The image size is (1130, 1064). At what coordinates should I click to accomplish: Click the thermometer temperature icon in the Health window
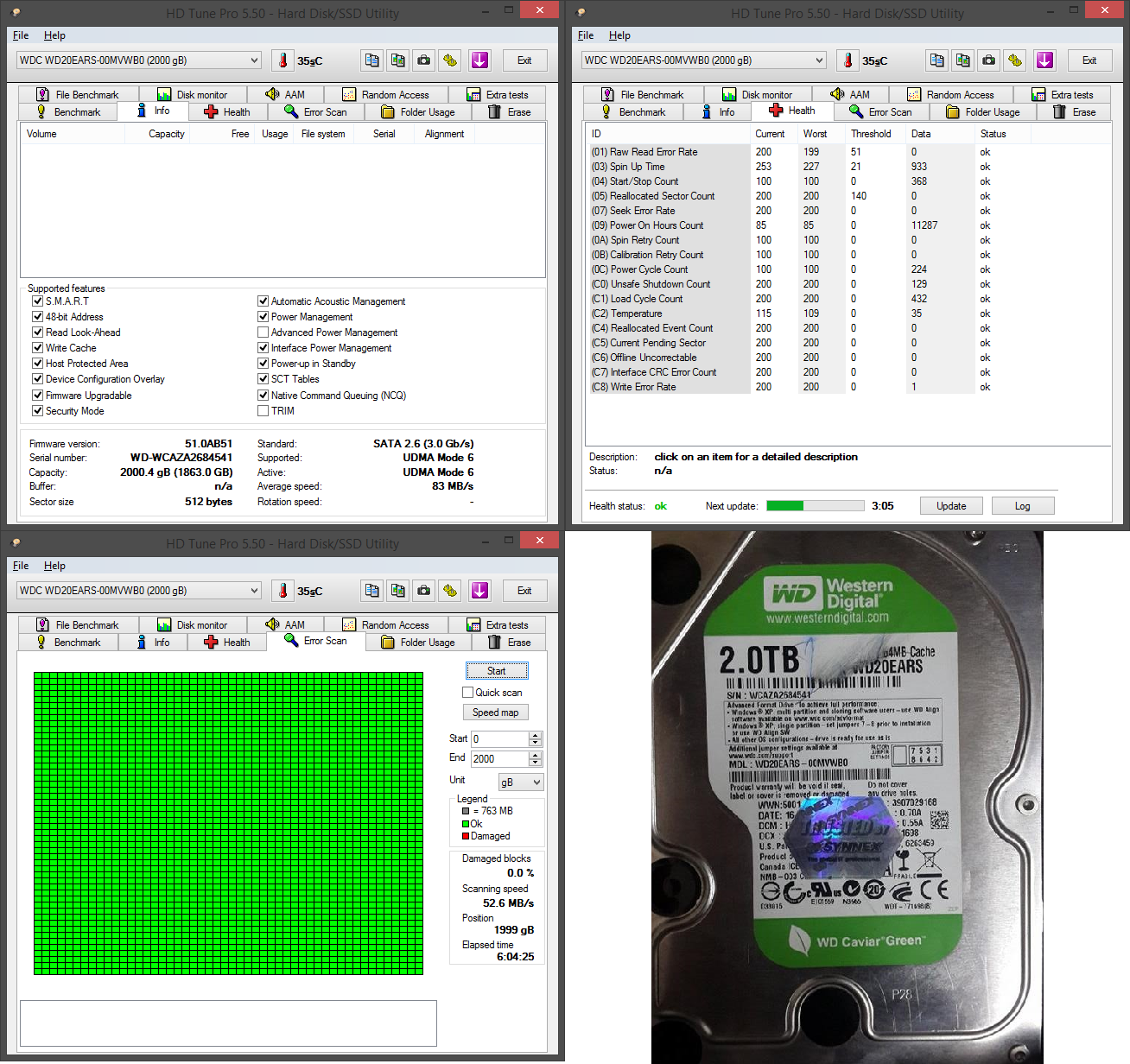point(847,60)
